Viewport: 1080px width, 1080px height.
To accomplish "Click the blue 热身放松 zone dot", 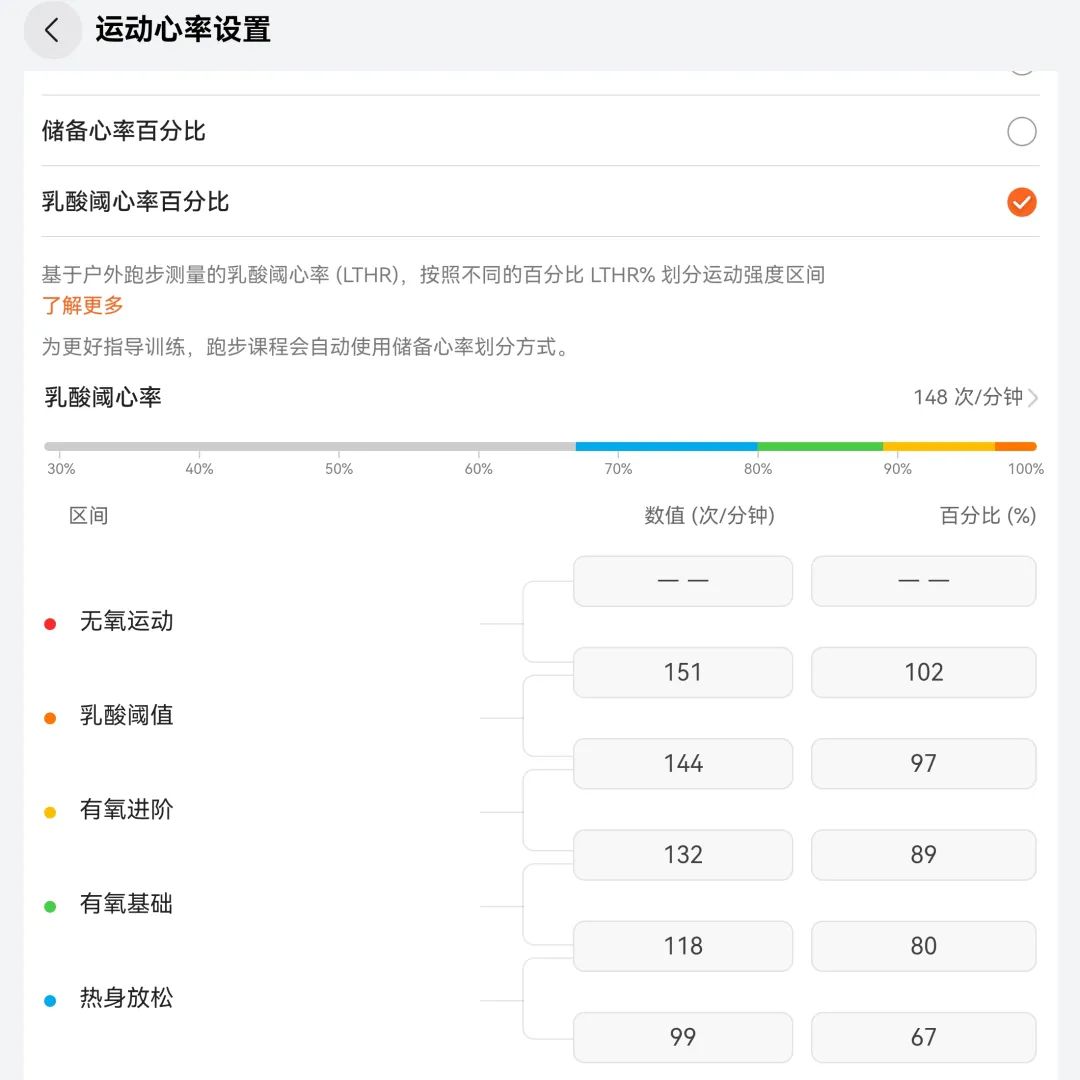I will [50, 1001].
